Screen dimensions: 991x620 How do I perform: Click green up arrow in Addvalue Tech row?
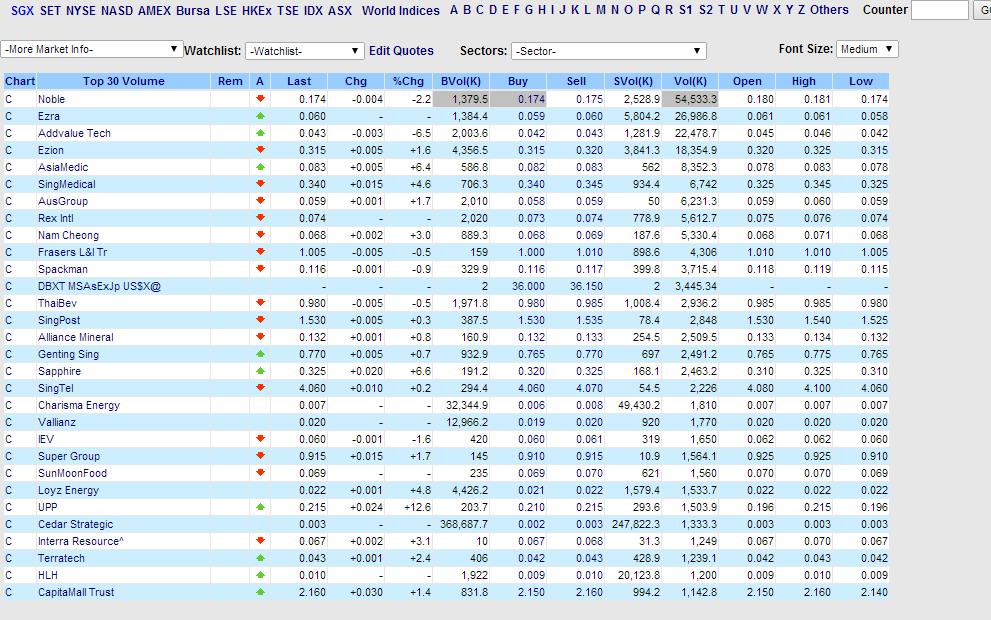coord(260,133)
